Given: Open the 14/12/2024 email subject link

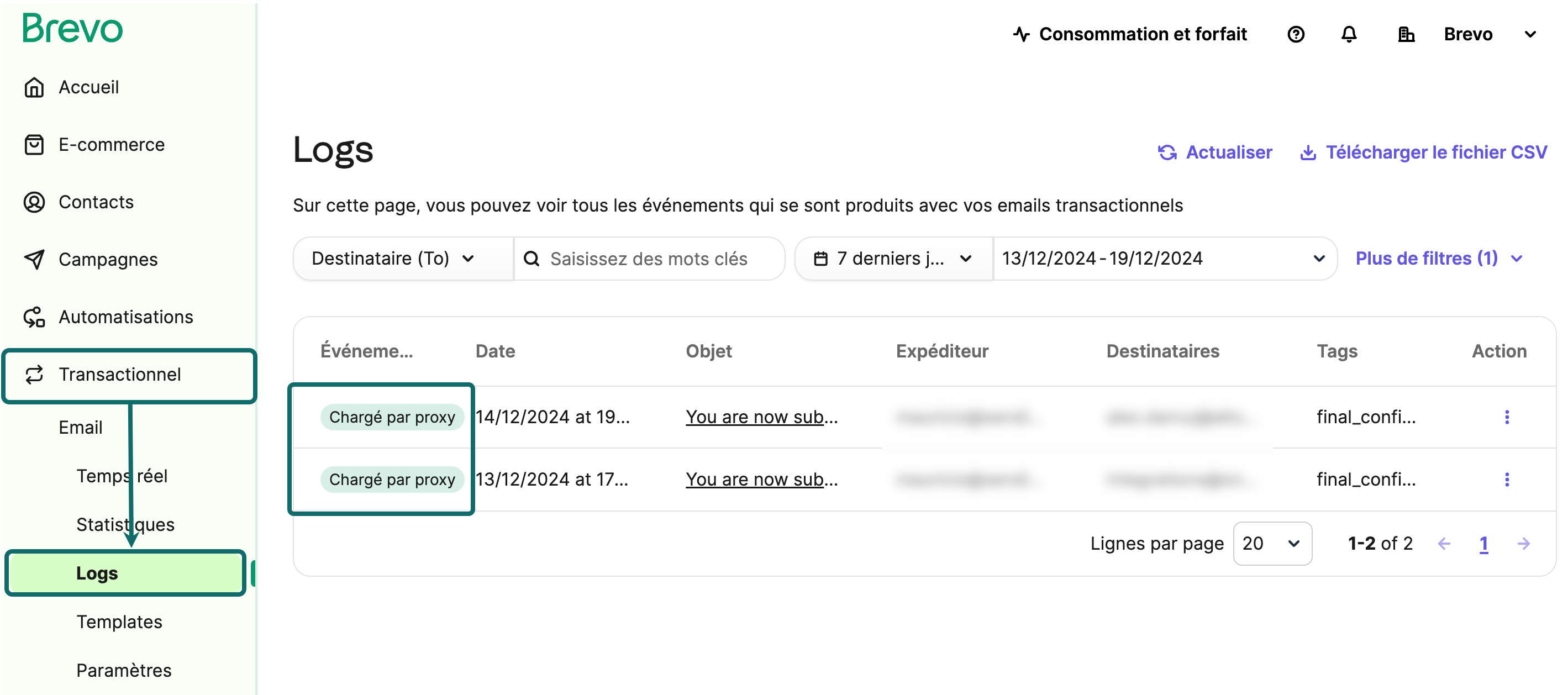Looking at the screenshot, I should 761,417.
